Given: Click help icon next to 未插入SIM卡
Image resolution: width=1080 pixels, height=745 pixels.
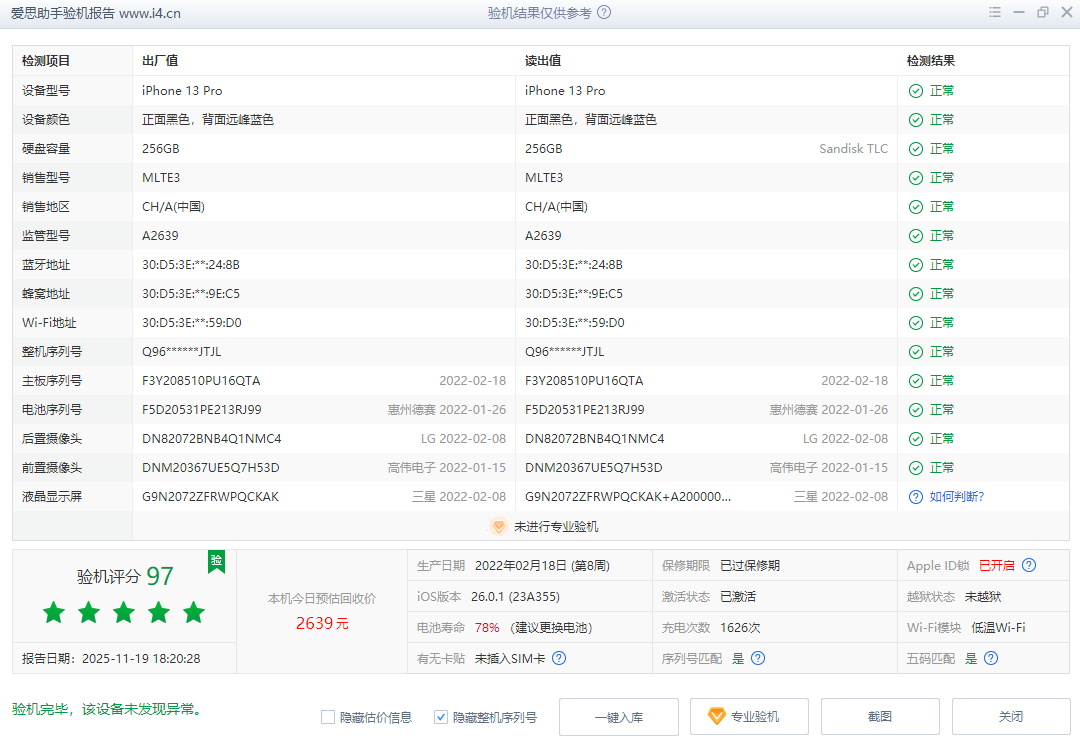Looking at the screenshot, I should pos(559,658).
